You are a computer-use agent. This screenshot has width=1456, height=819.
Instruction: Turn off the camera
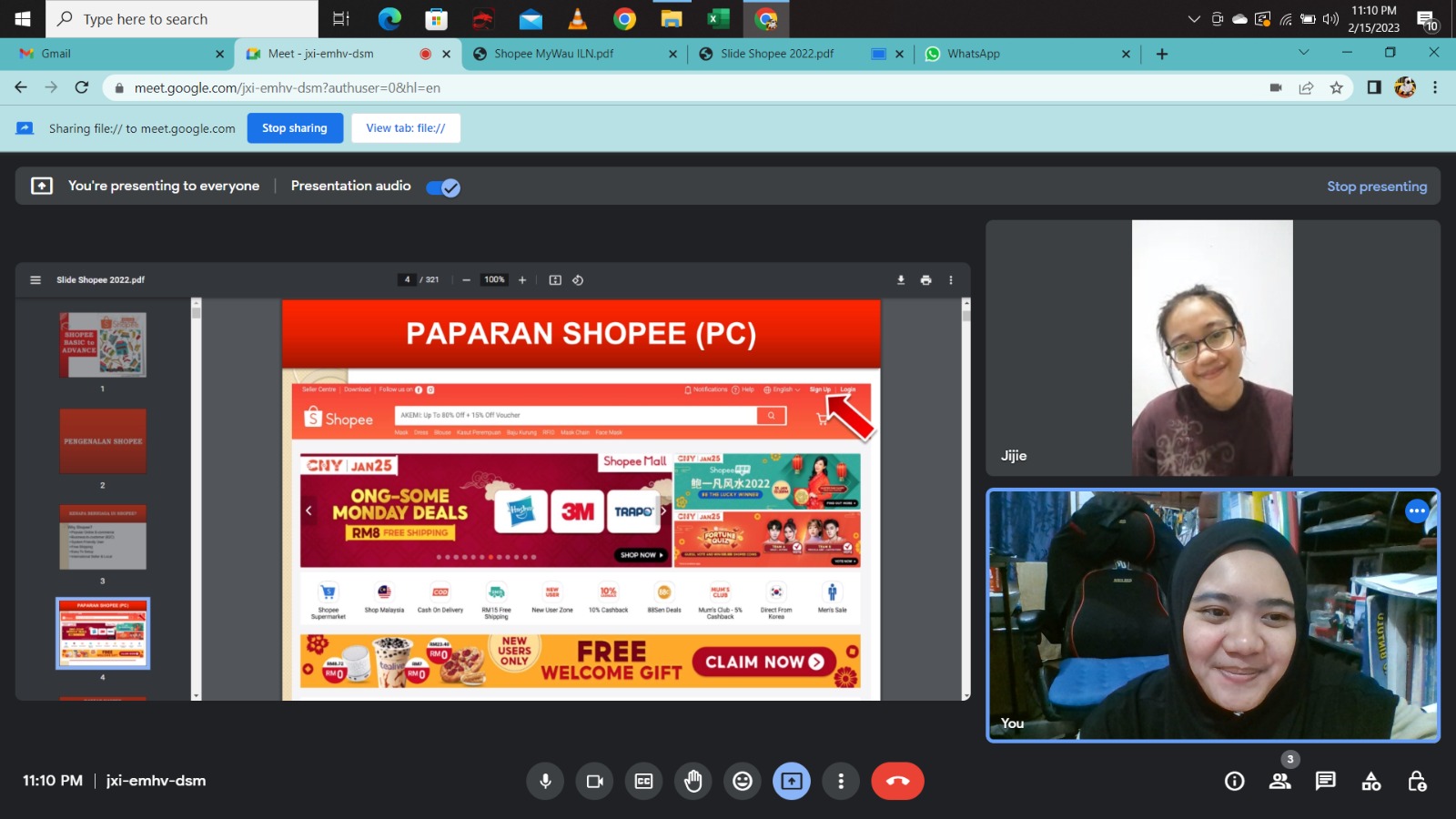[x=595, y=781]
